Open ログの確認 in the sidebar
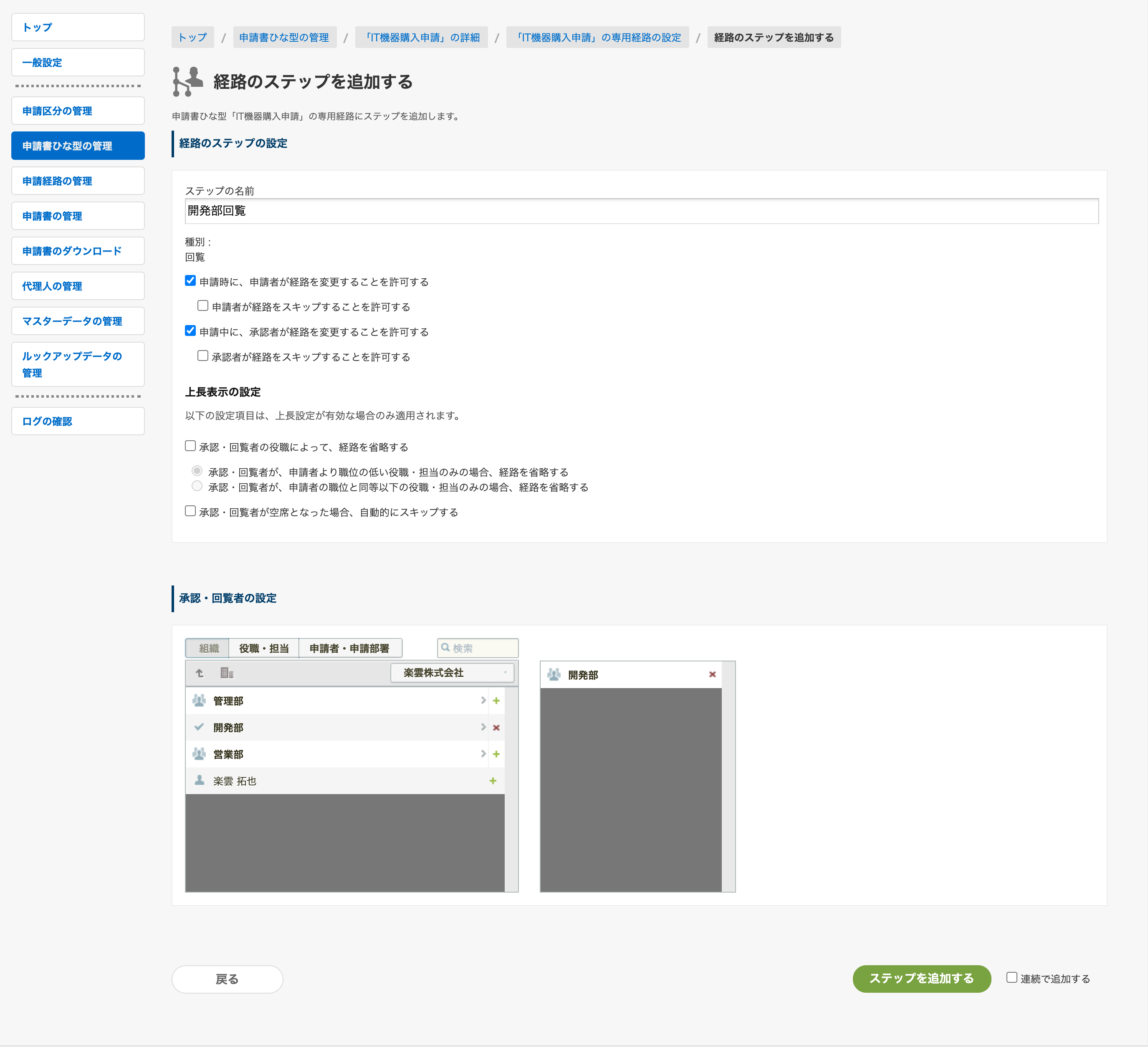Screen dimensions: 1148x1047 point(78,421)
